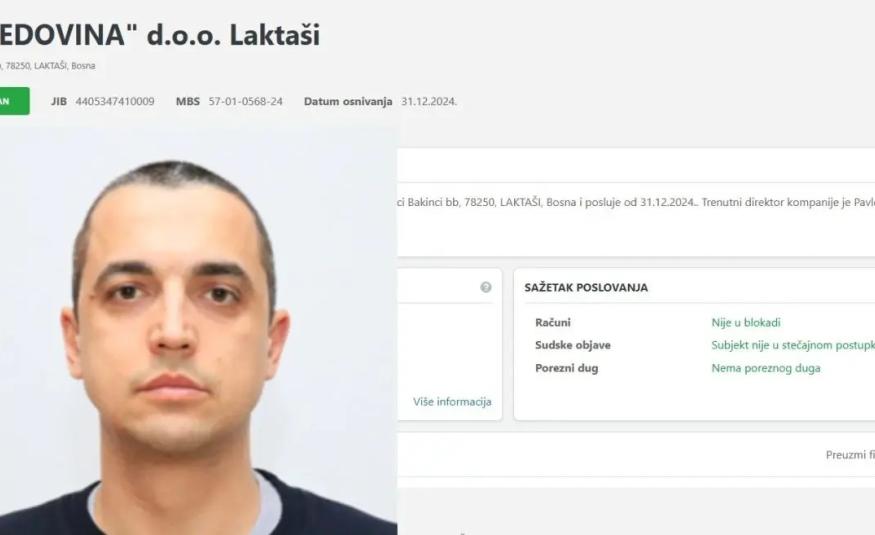The width and height of the screenshot is (875, 535).
Task: Click the Porezni dug row label
Action: [566, 368]
